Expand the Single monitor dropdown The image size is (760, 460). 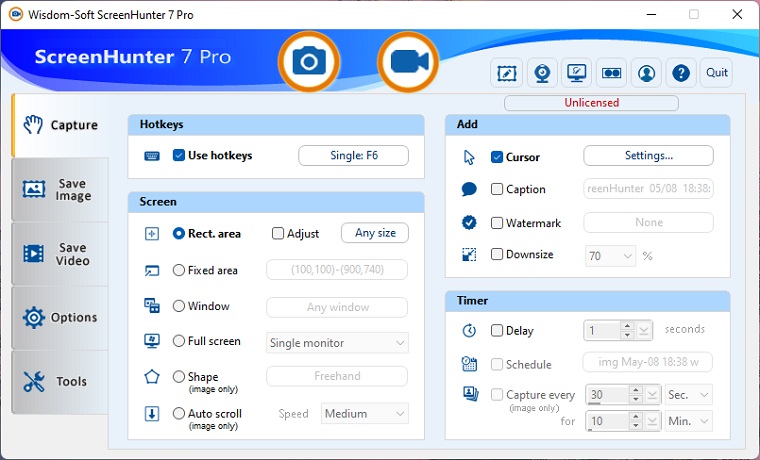point(337,343)
